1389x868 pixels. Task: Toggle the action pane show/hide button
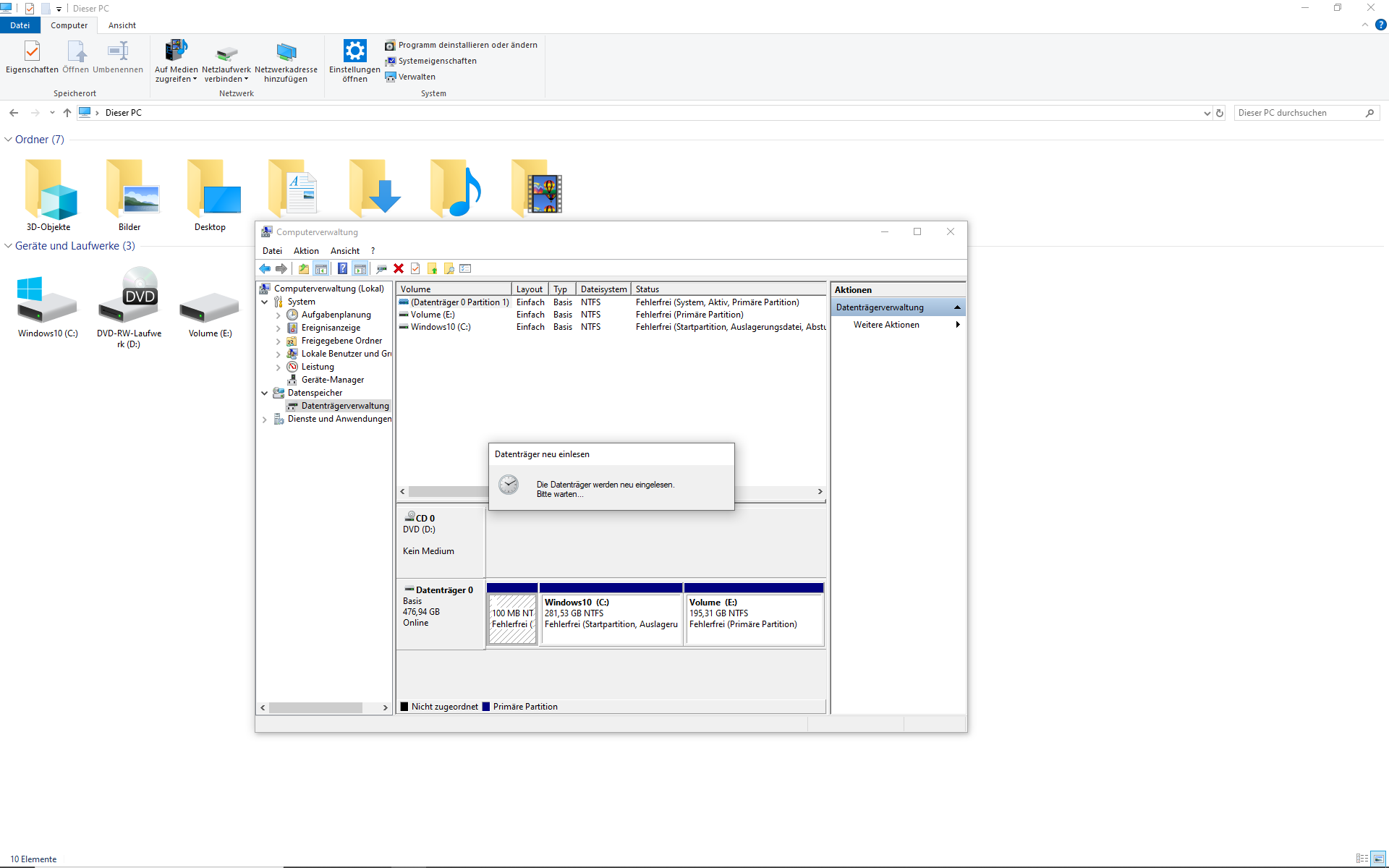360,269
